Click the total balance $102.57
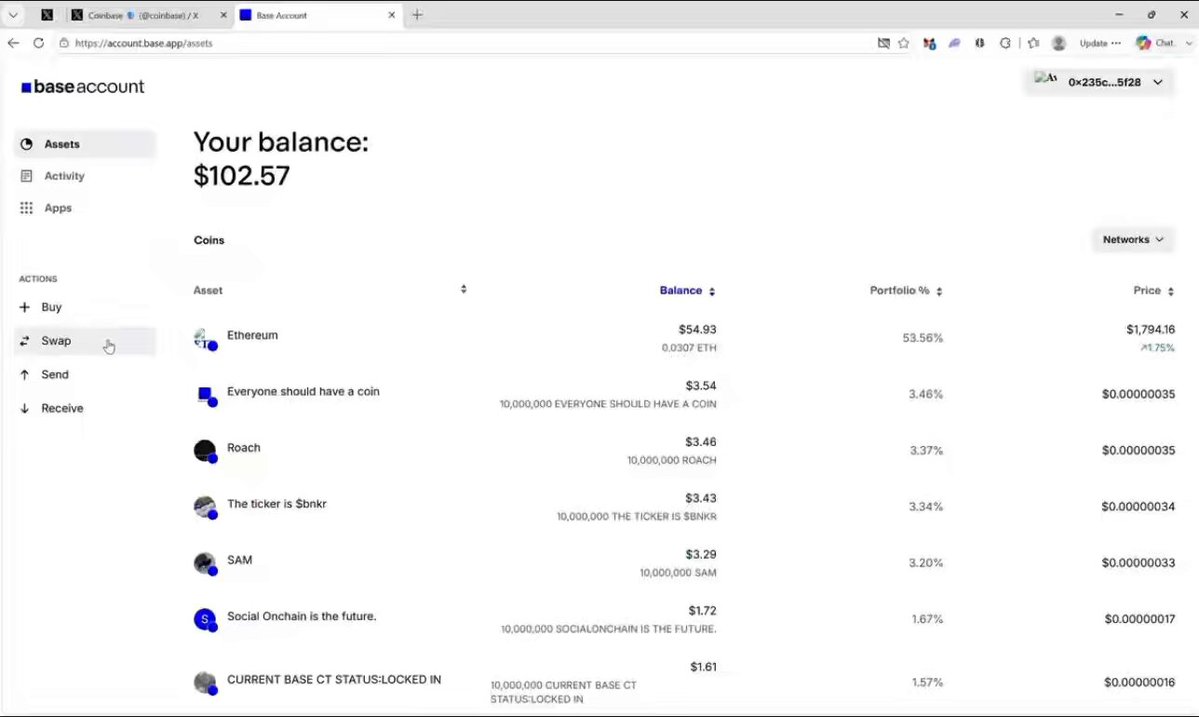This screenshot has width=1199, height=717. point(242,176)
